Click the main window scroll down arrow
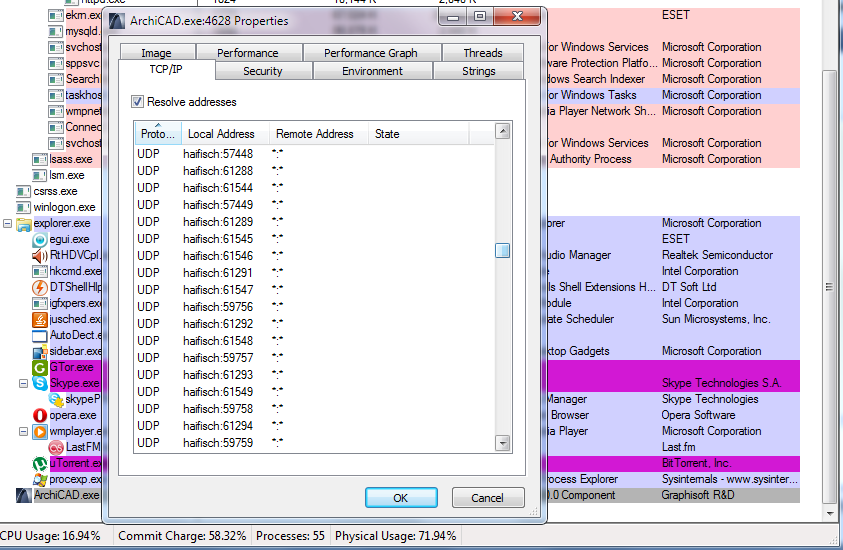Image resolution: width=843 pixels, height=550 pixels. pyautogui.click(x=831, y=513)
